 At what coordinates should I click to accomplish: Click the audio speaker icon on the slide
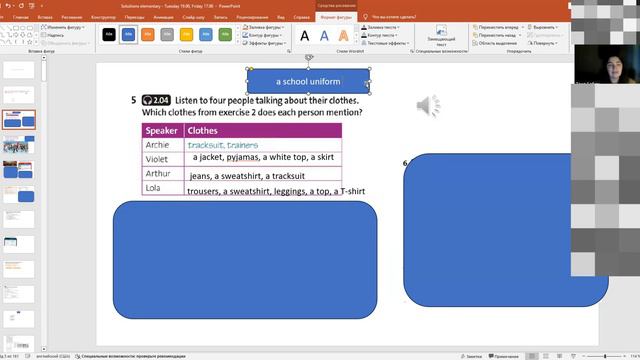pos(428,106)
